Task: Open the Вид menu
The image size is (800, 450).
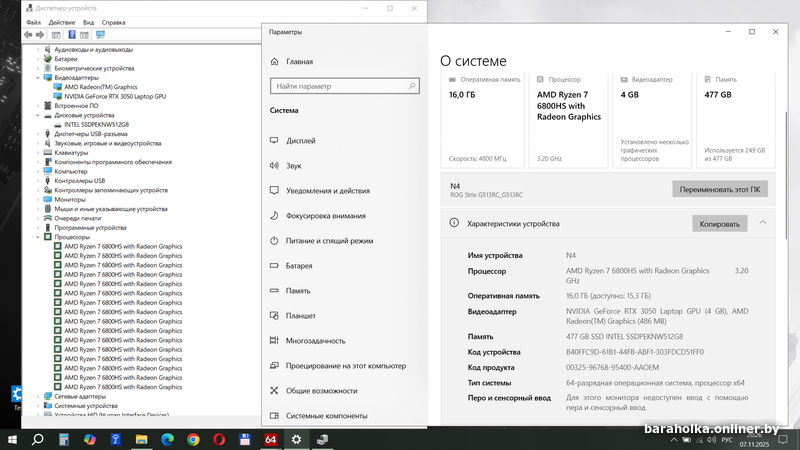Action: pos(88,21)
